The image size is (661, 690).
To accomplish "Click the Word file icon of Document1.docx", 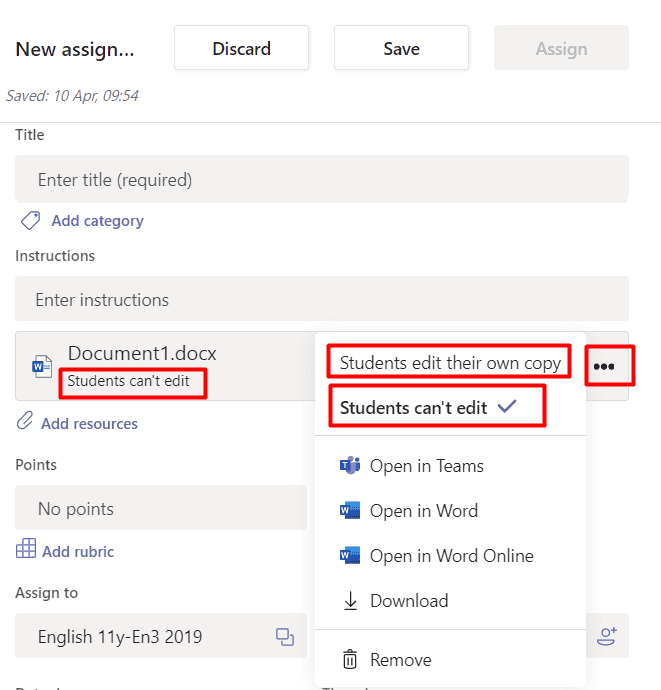I will pos(42,366).
